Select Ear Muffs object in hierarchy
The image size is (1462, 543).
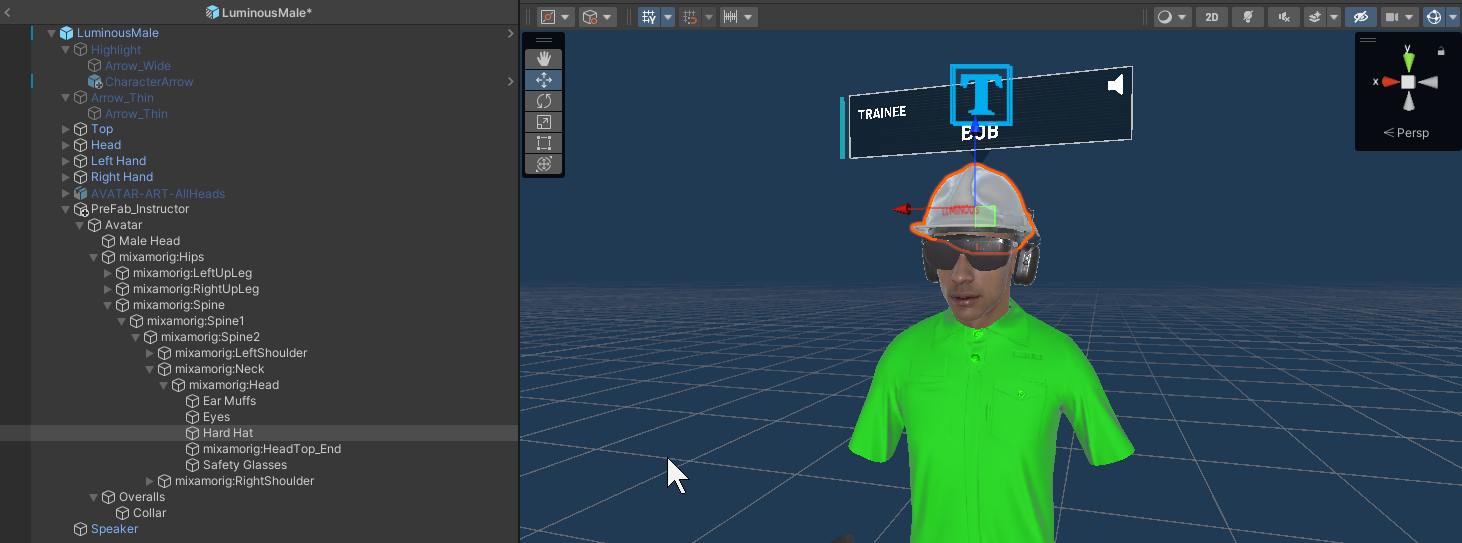[229, 401]
